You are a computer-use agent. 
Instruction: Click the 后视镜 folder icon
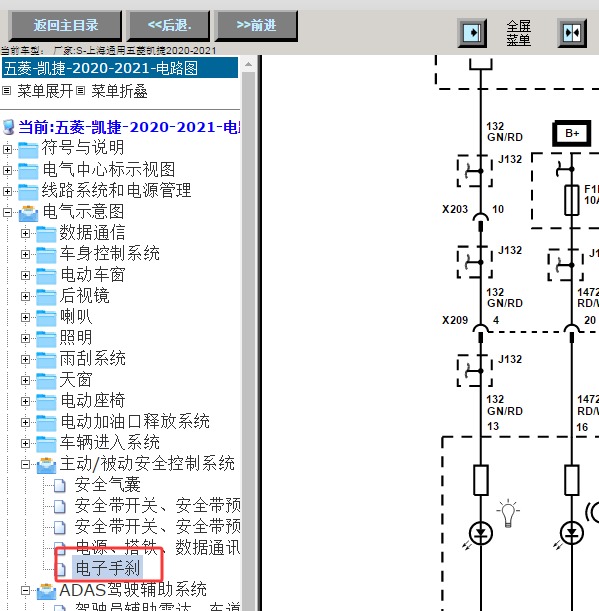click(46, 297)
